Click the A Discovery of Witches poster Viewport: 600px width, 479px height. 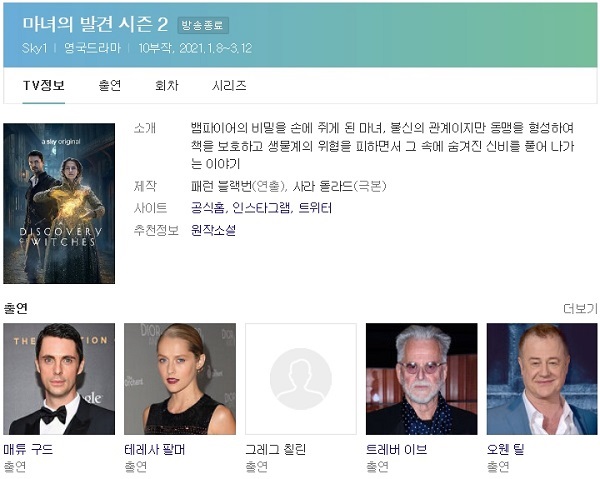pos(59,203)
